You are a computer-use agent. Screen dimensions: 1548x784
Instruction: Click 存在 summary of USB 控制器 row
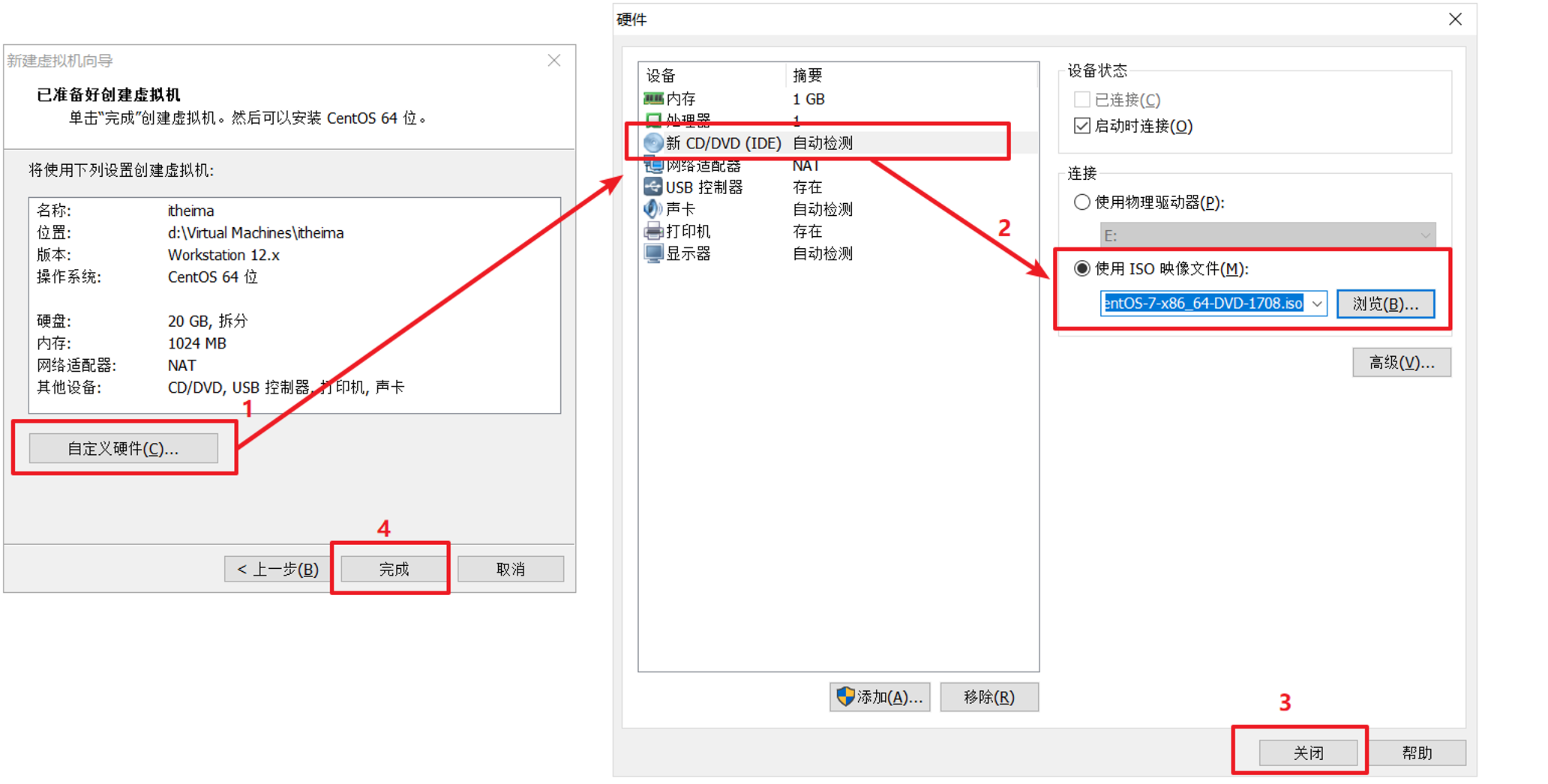[808, 187]
